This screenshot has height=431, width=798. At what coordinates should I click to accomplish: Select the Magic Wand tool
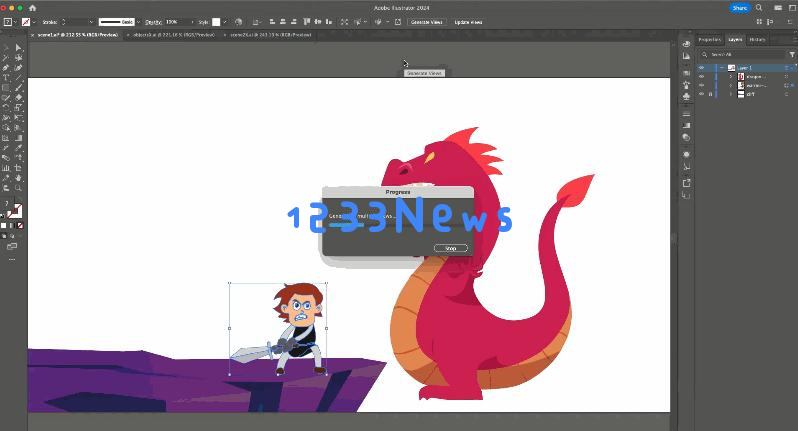click(x=6, y=58)
